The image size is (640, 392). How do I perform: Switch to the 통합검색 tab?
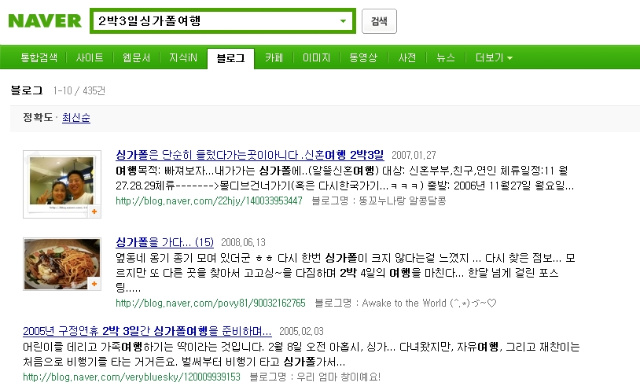click(x=39, y=58)
